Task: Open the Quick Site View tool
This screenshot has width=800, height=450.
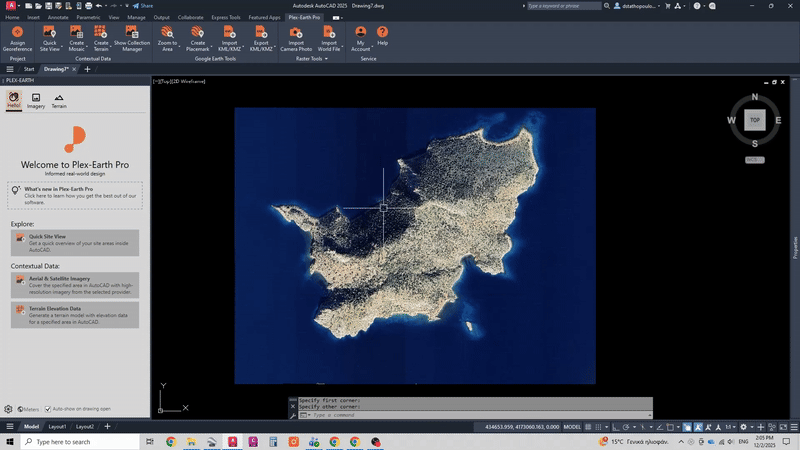Action: coord(49,38)
